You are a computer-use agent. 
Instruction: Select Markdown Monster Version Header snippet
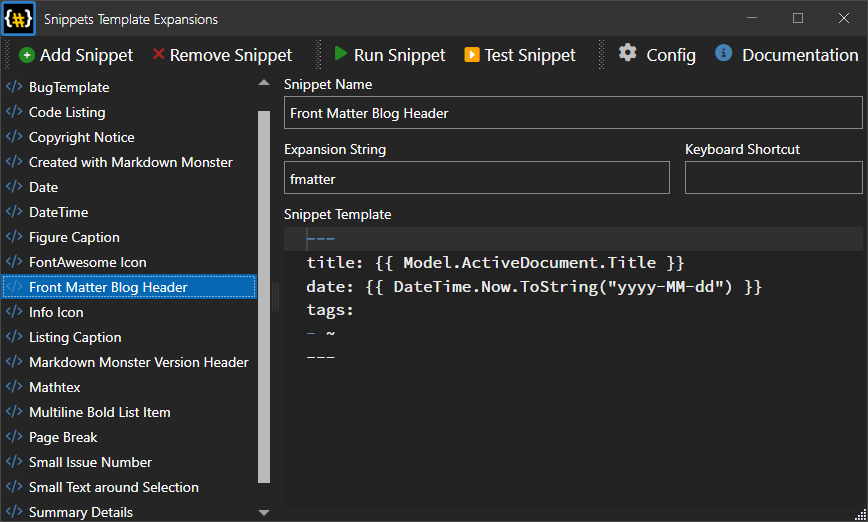coord(138,362)
